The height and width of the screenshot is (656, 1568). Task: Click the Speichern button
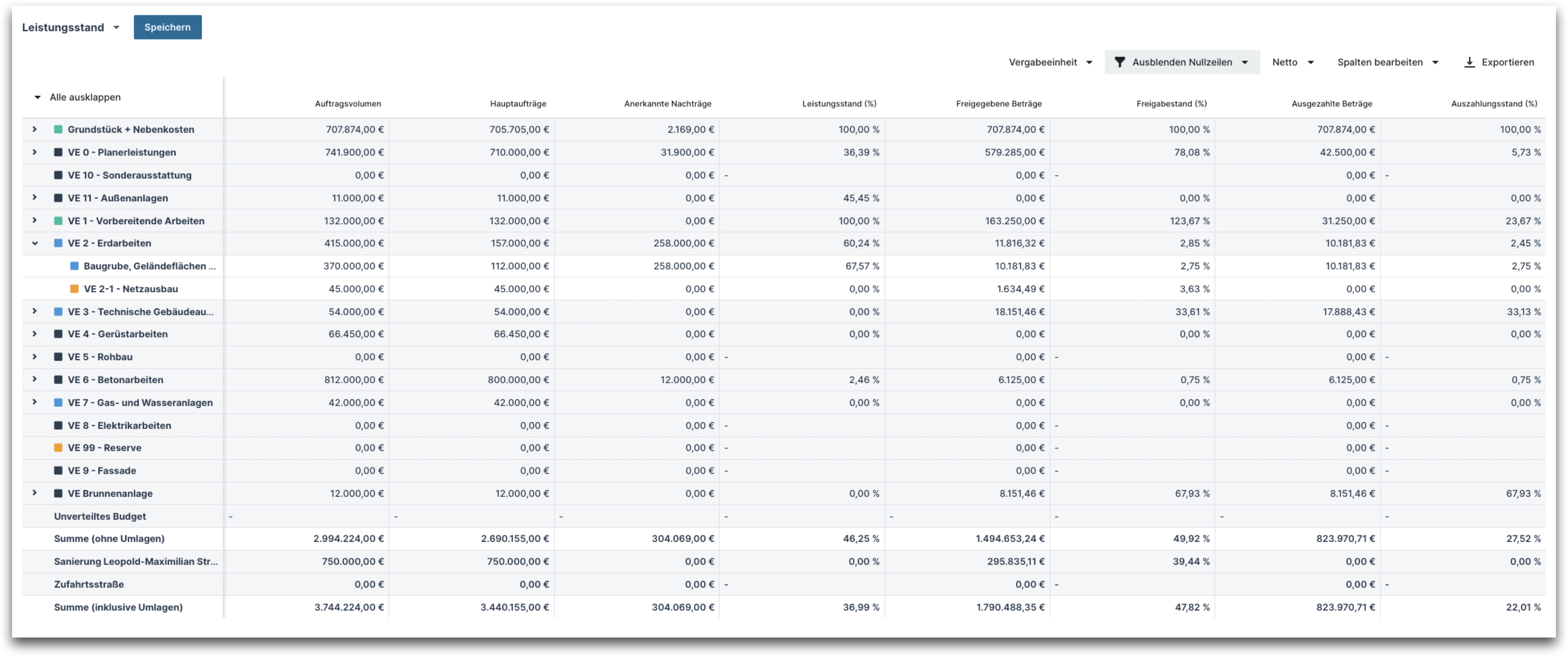click(167, 27)
